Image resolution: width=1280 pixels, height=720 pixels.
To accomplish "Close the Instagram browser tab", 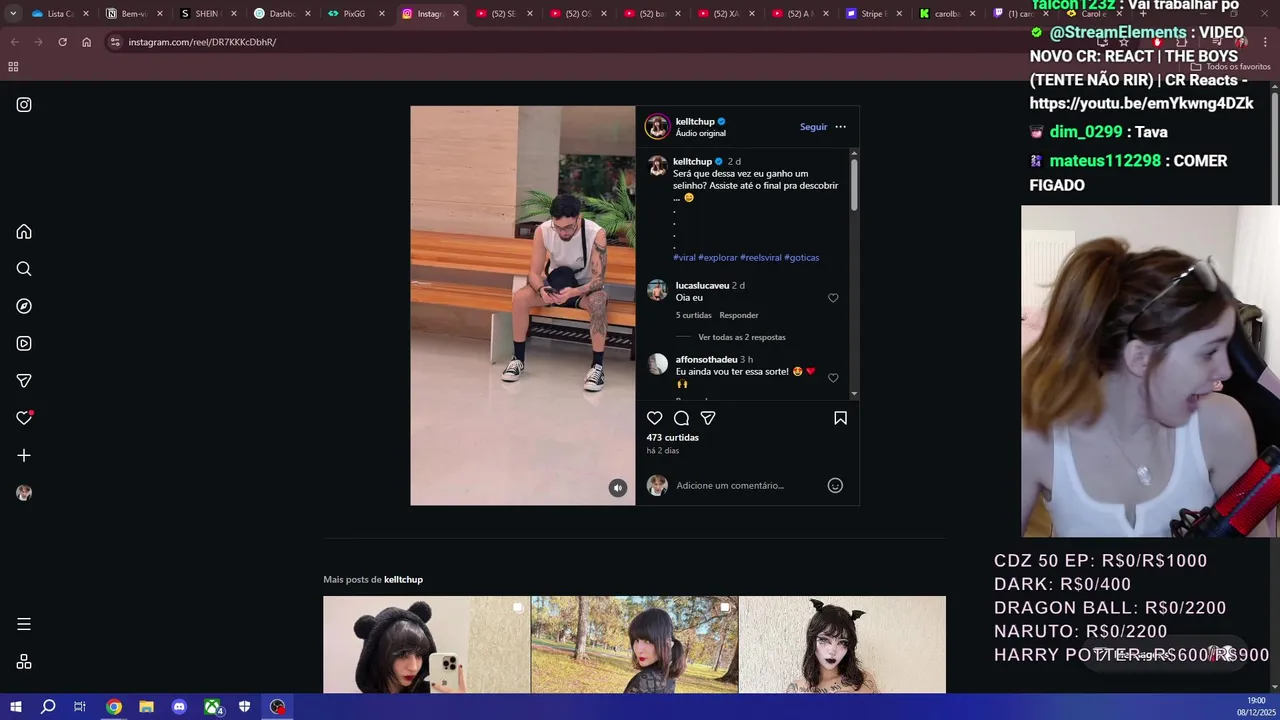I will tap(456, 14).
